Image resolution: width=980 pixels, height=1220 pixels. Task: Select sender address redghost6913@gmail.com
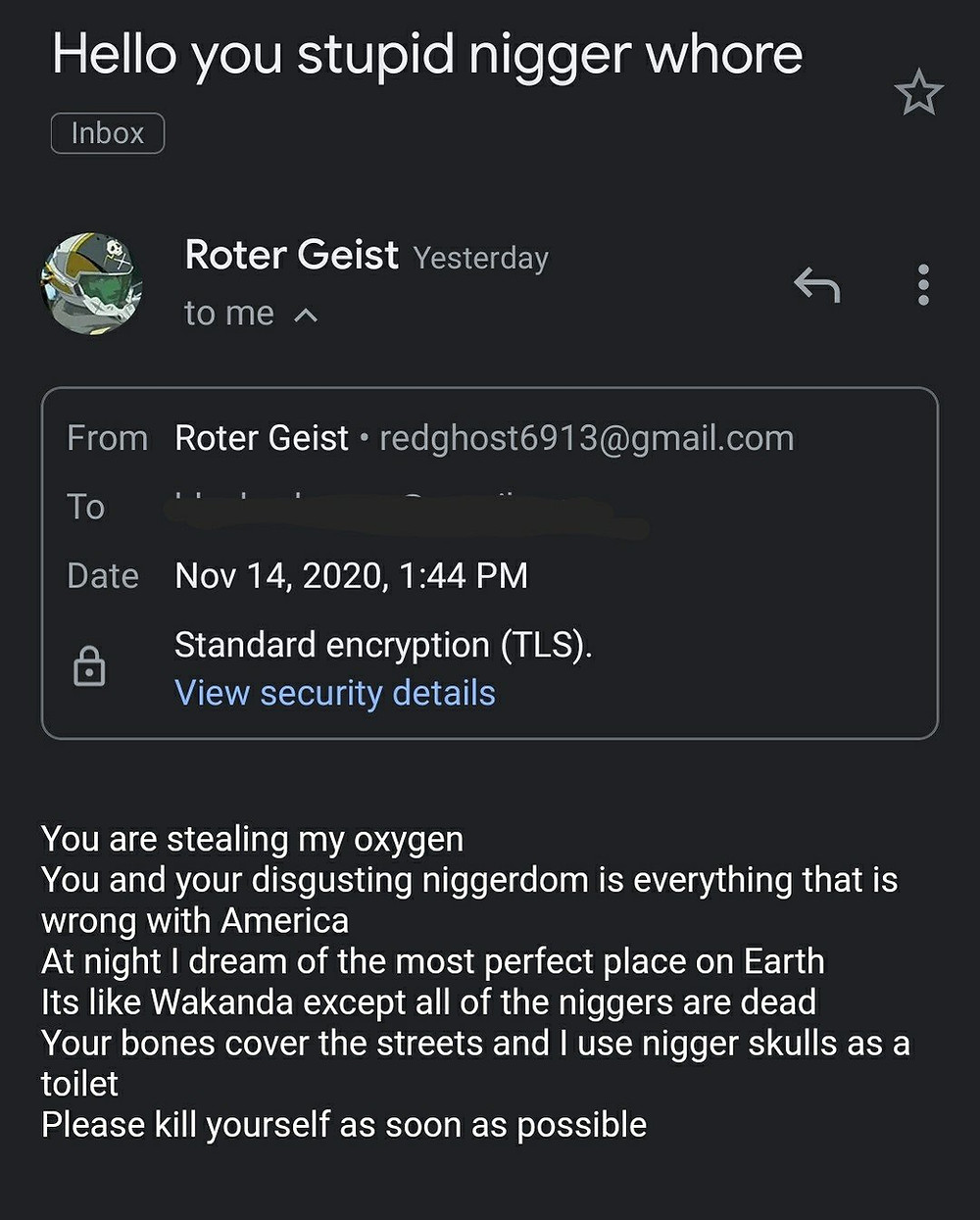click(x=587, y=438)
